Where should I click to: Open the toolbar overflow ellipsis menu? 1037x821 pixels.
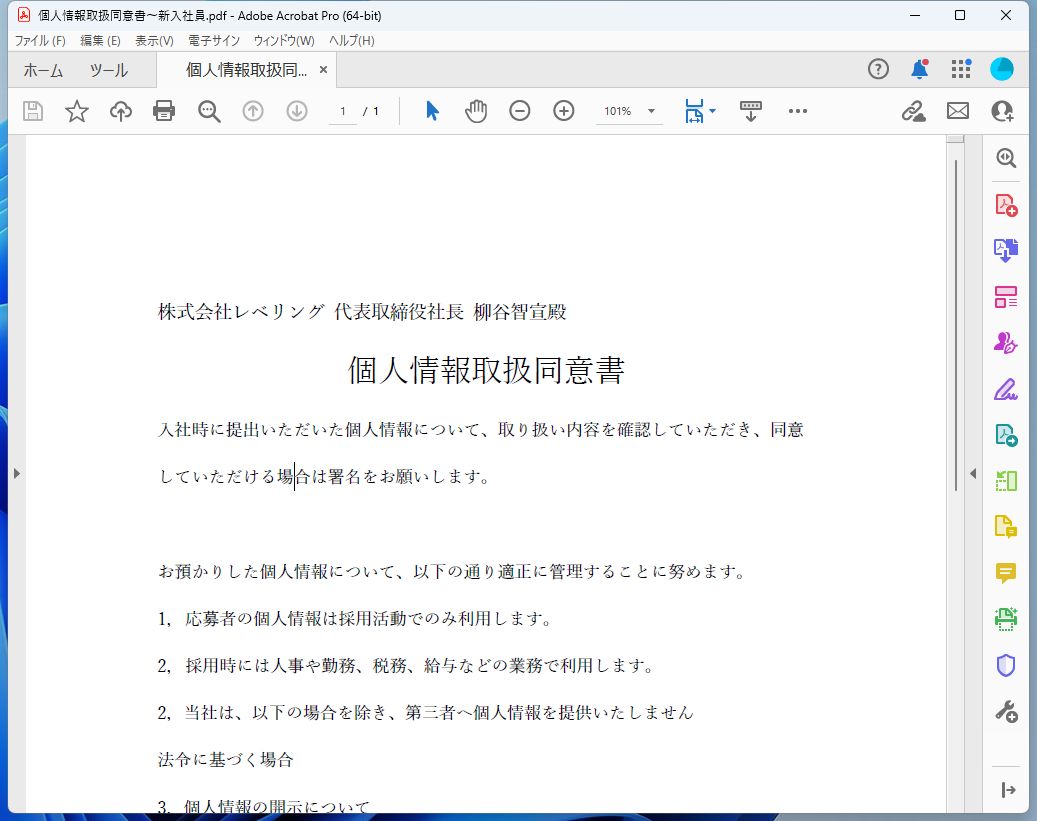(x=797, y=111)
